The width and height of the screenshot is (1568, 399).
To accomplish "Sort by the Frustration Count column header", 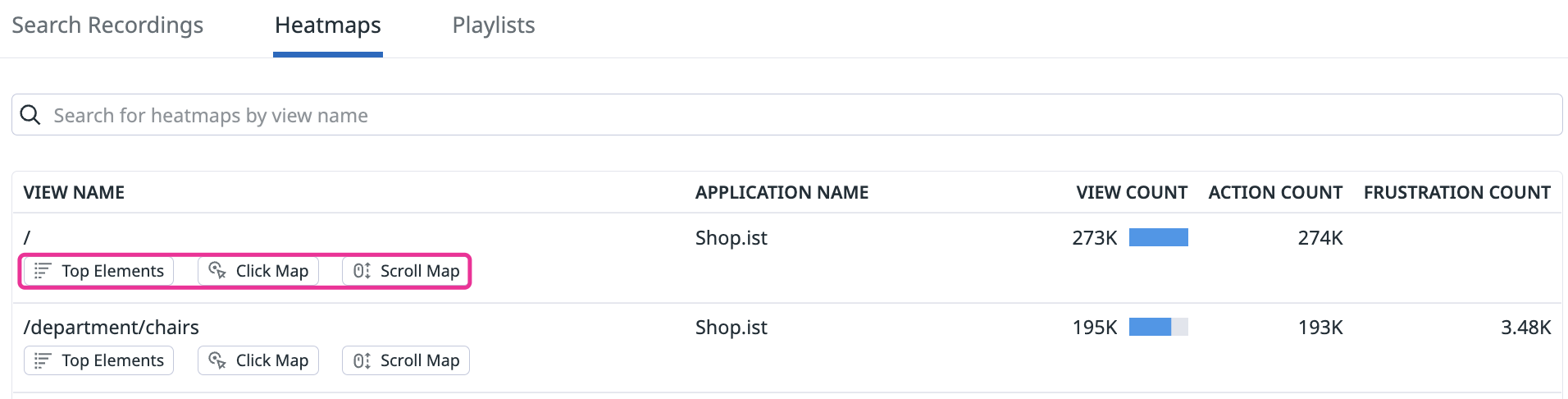I will click(x=1456, y=193).
